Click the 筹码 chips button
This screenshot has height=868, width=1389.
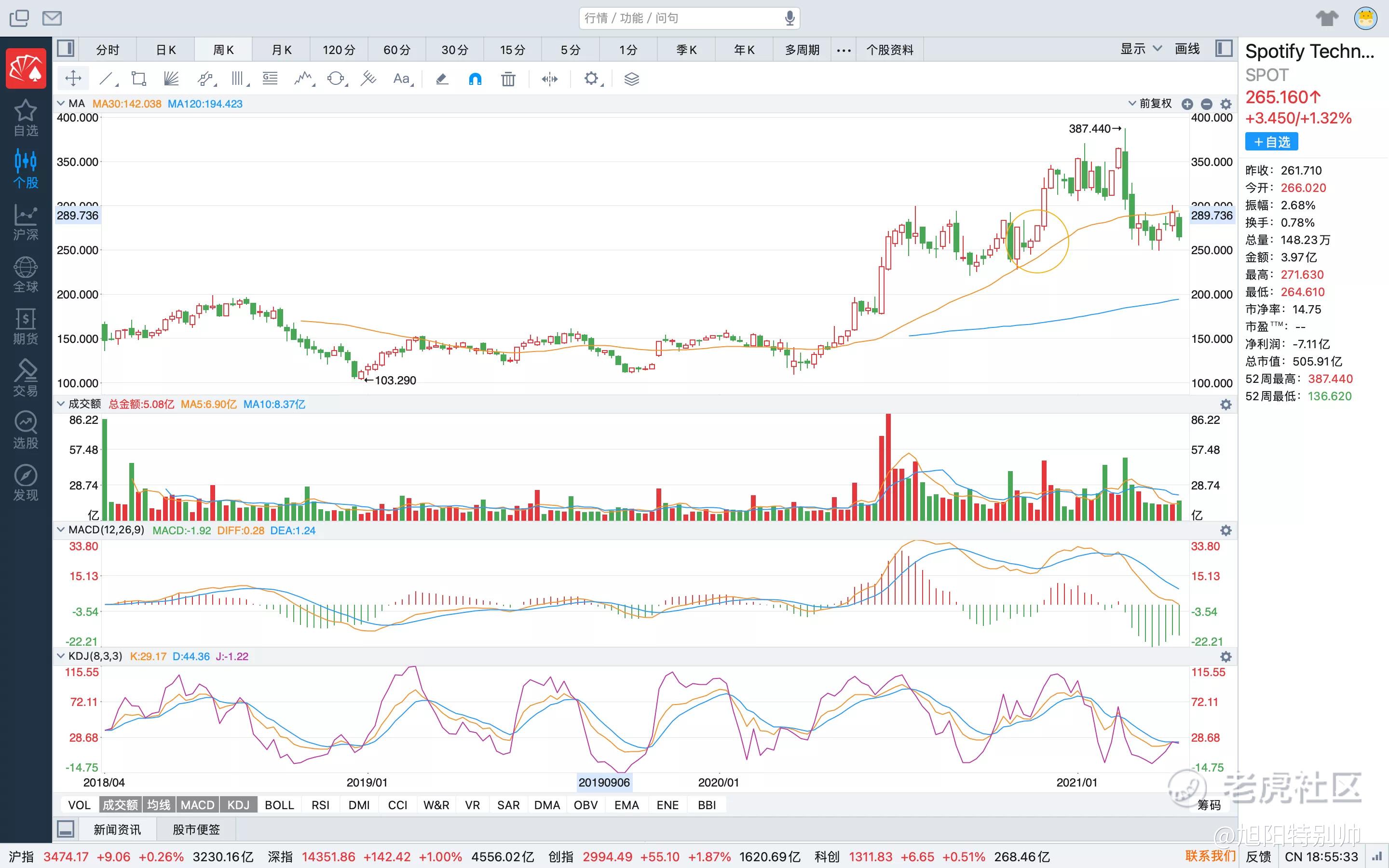click(1209, 805)
